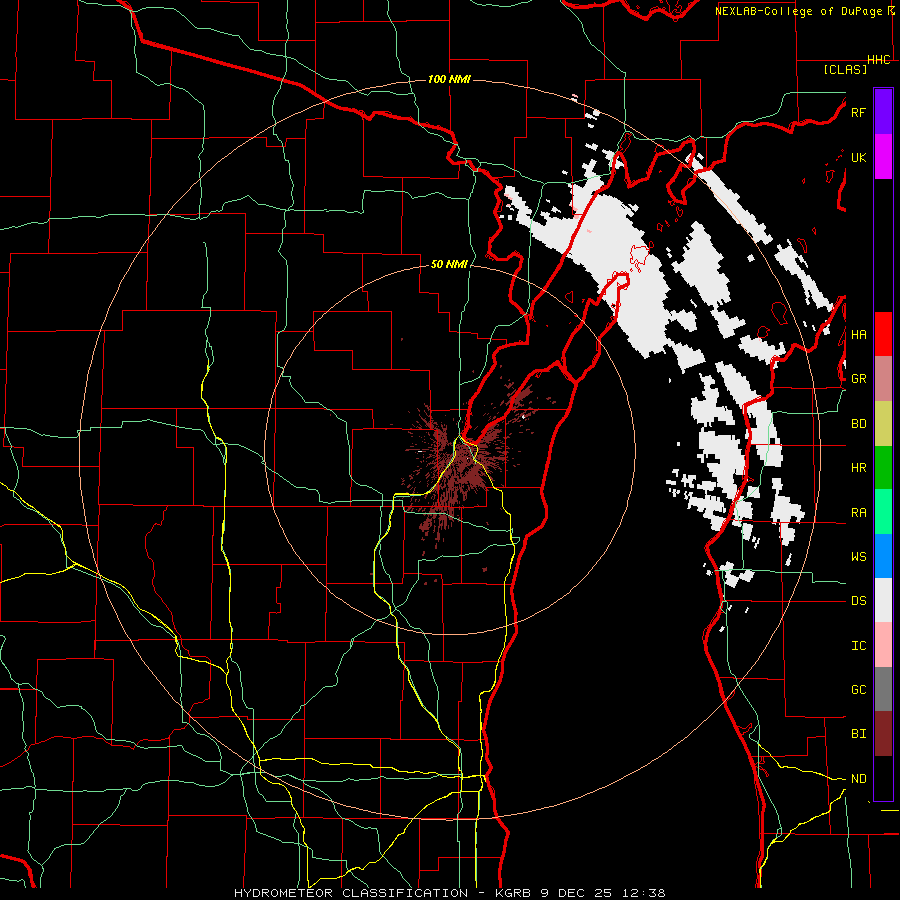This screenshot has width=900, height=900.
Task: Click the magenta UK legend swatch
Action: click(x=883, y=157)
